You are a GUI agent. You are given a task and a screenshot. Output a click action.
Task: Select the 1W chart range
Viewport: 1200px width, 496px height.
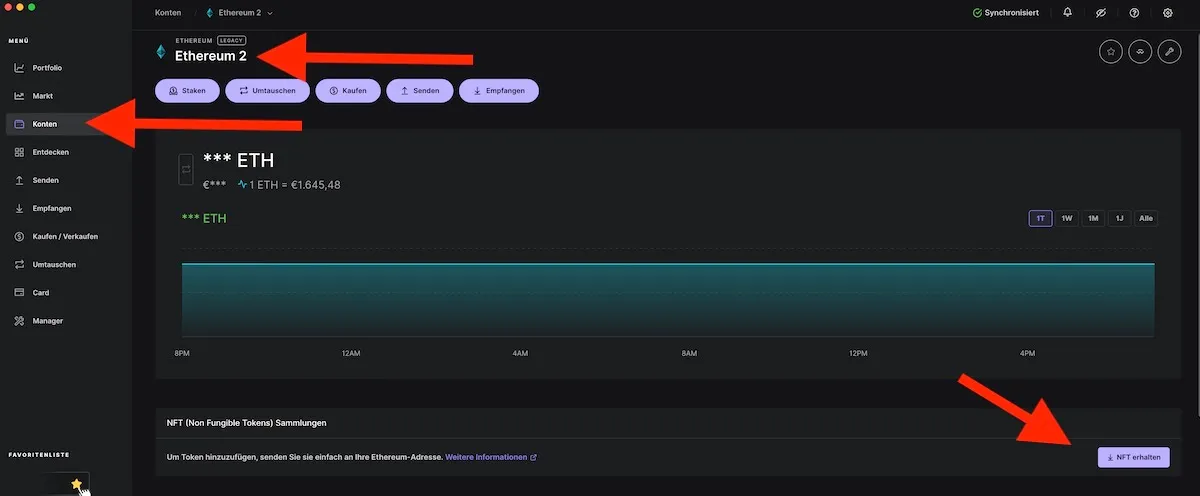[1067, 218]
